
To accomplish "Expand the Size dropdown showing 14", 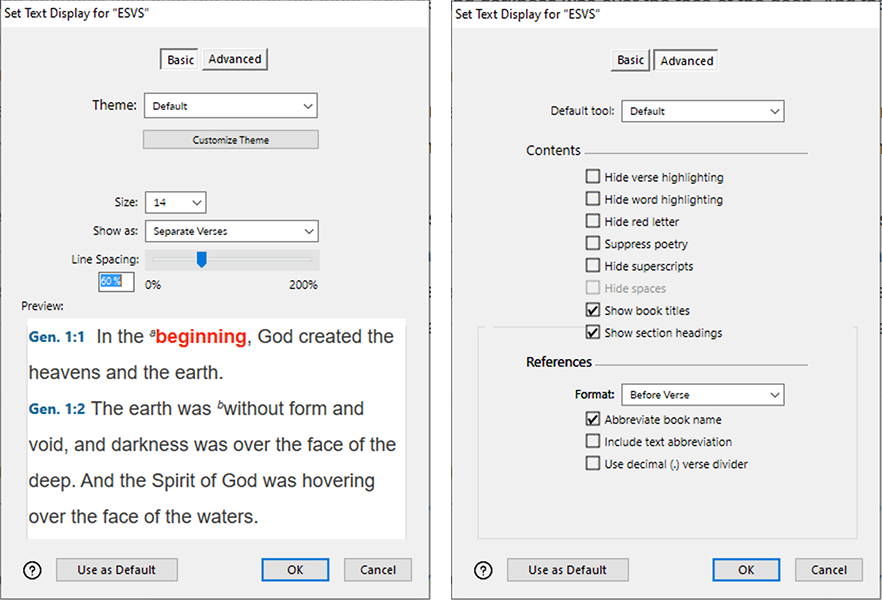I will pos(175,203).
